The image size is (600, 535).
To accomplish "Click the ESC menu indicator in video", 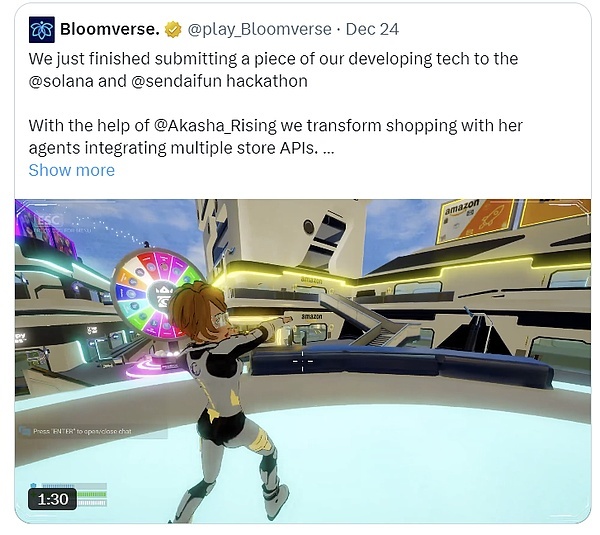I will click(49, 220).
